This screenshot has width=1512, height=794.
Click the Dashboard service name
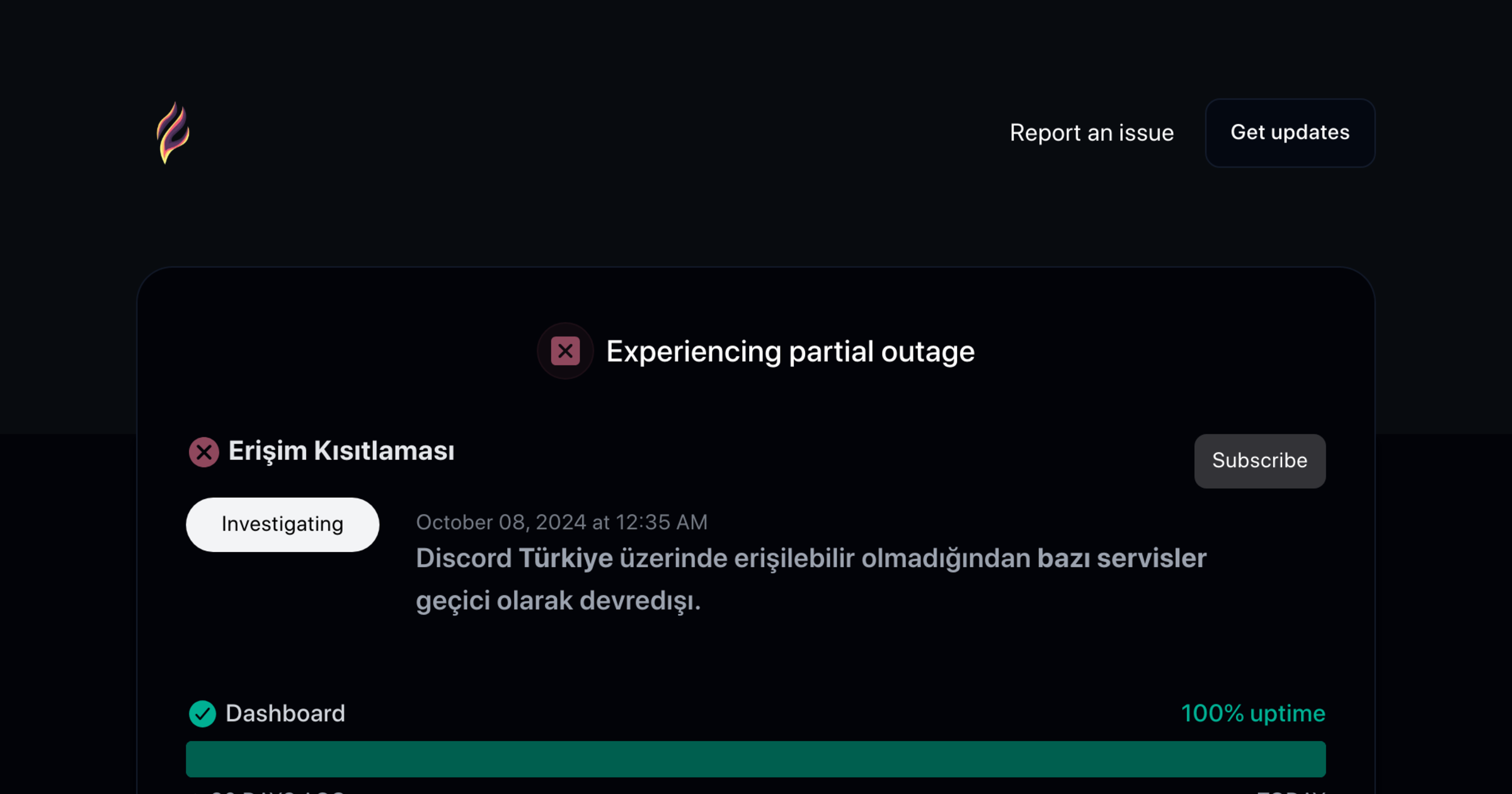[x=287, y=713]
